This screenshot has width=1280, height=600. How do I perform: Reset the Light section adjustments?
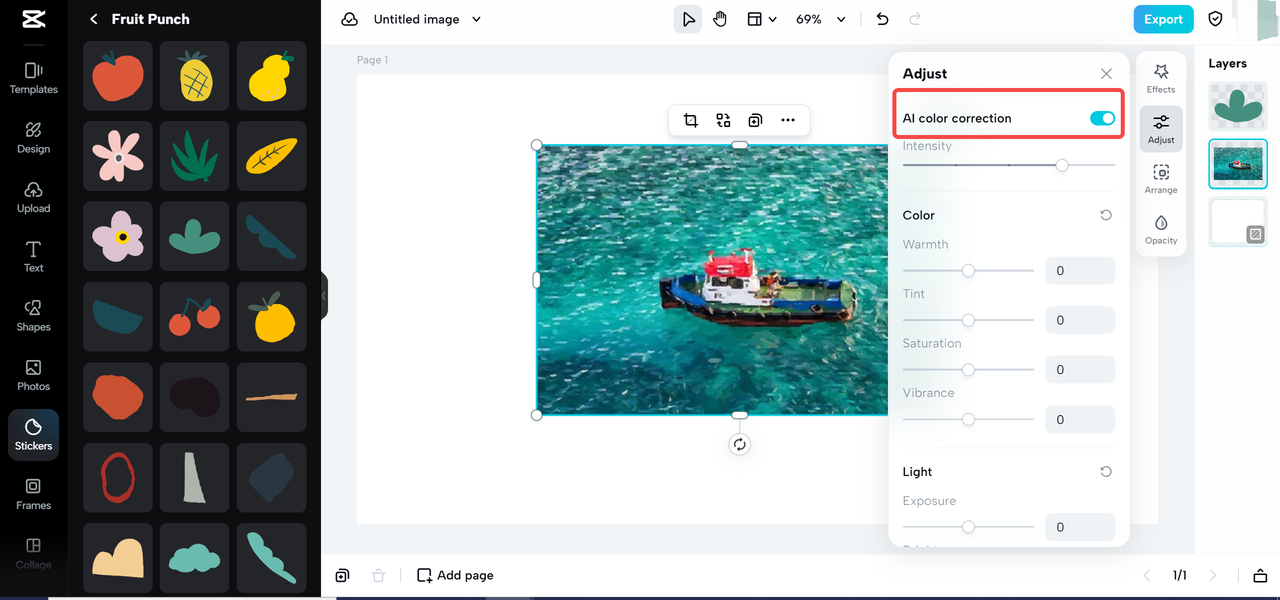pyautogui.click(x=1106, y=472)
